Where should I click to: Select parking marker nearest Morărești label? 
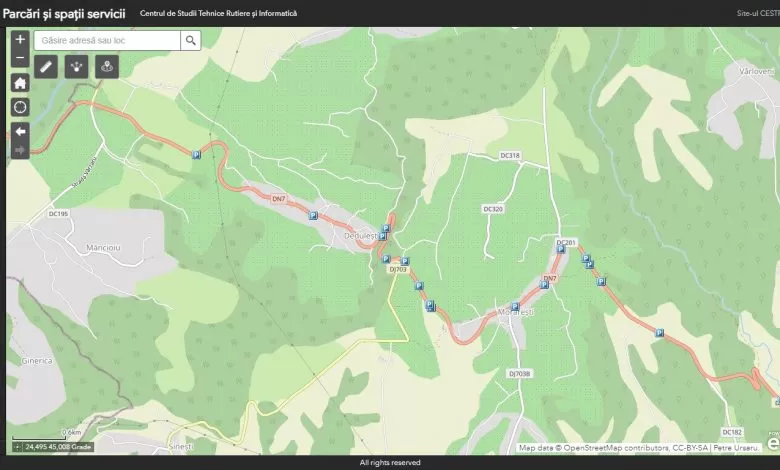(x=515, y=306)
